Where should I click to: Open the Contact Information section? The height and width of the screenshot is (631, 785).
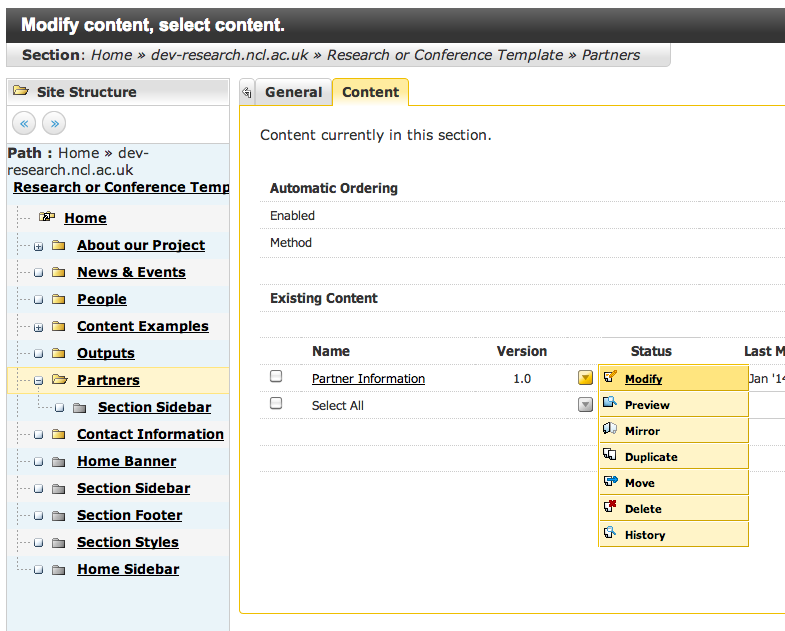point(150,434)
